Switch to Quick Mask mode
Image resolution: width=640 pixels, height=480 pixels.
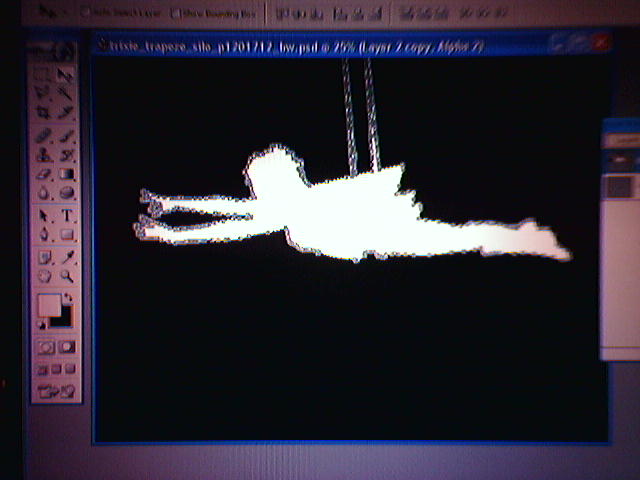67,347
